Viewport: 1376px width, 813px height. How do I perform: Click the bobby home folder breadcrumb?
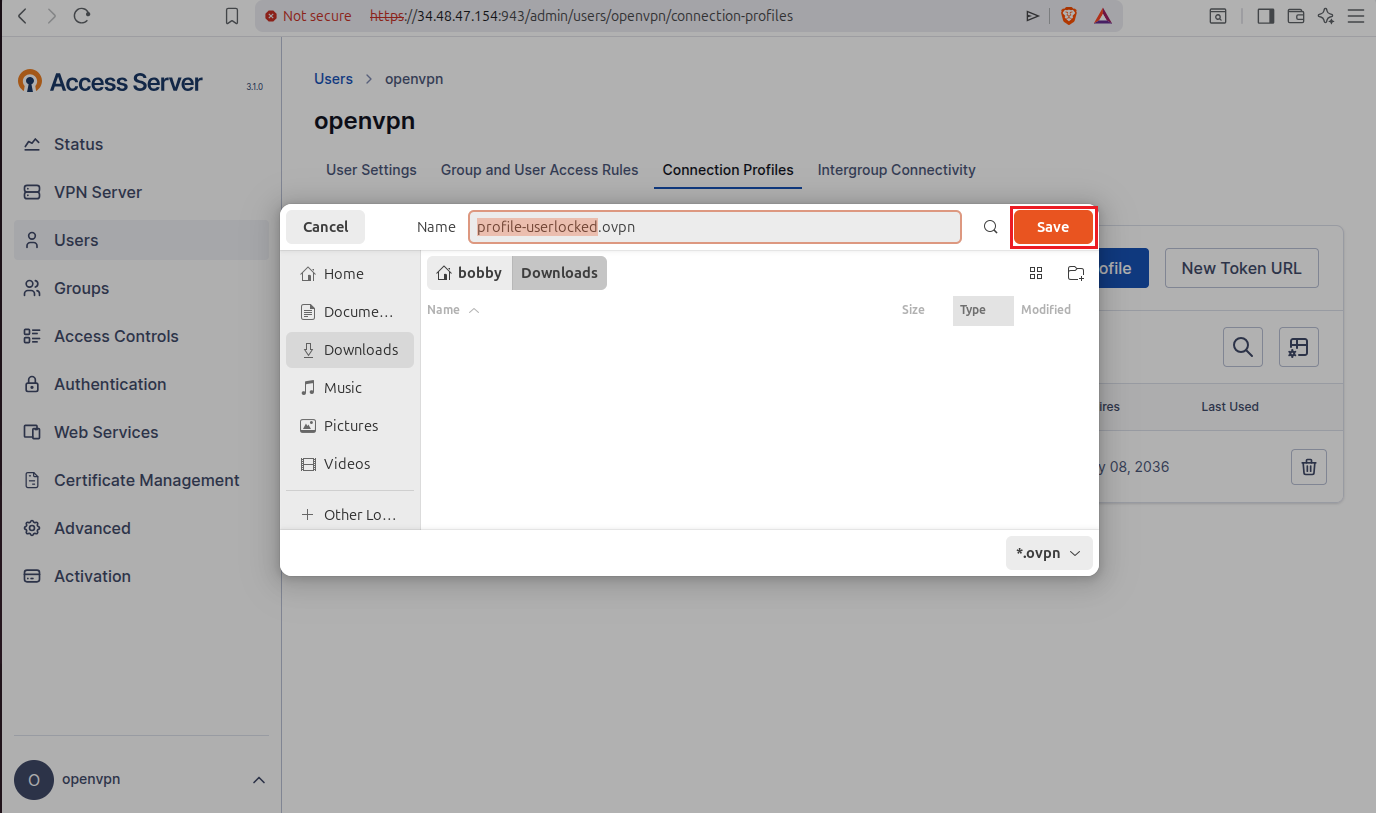(x=469, y=273)
